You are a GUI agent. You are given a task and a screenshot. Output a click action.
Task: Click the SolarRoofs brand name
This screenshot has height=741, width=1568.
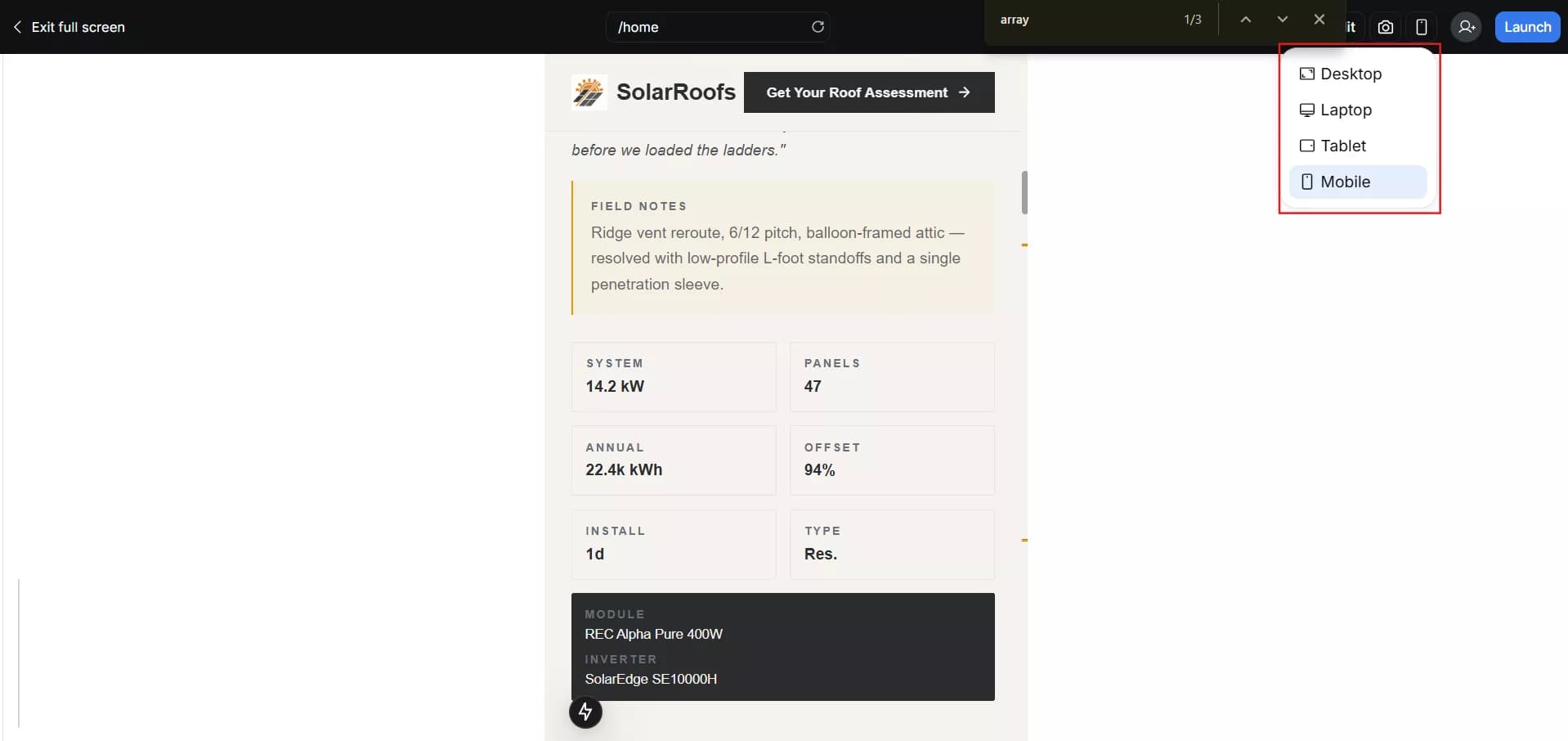pyautogui.click(x=675, y=92)
